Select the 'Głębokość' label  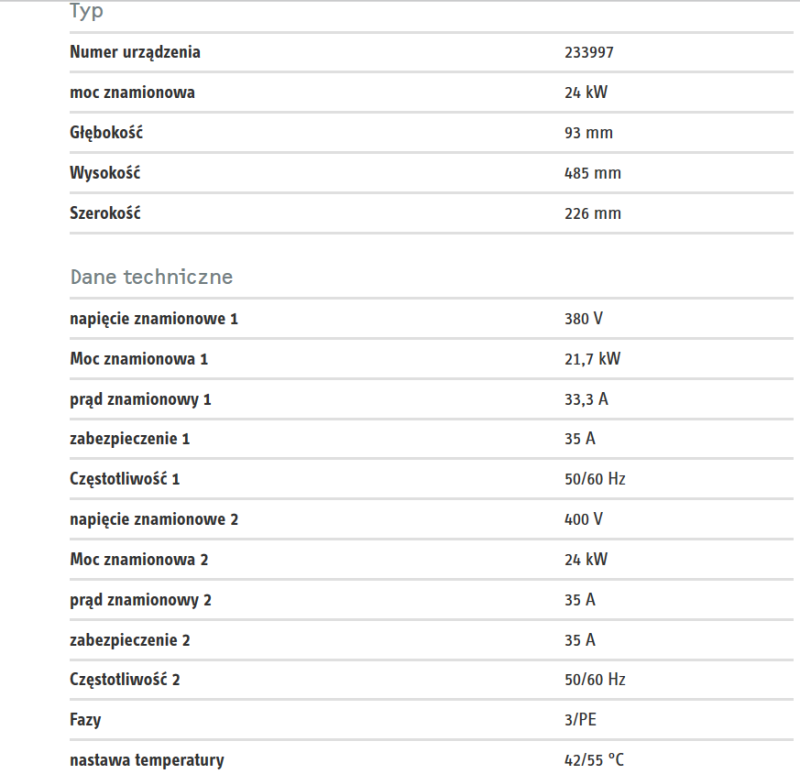coord(106,133)
